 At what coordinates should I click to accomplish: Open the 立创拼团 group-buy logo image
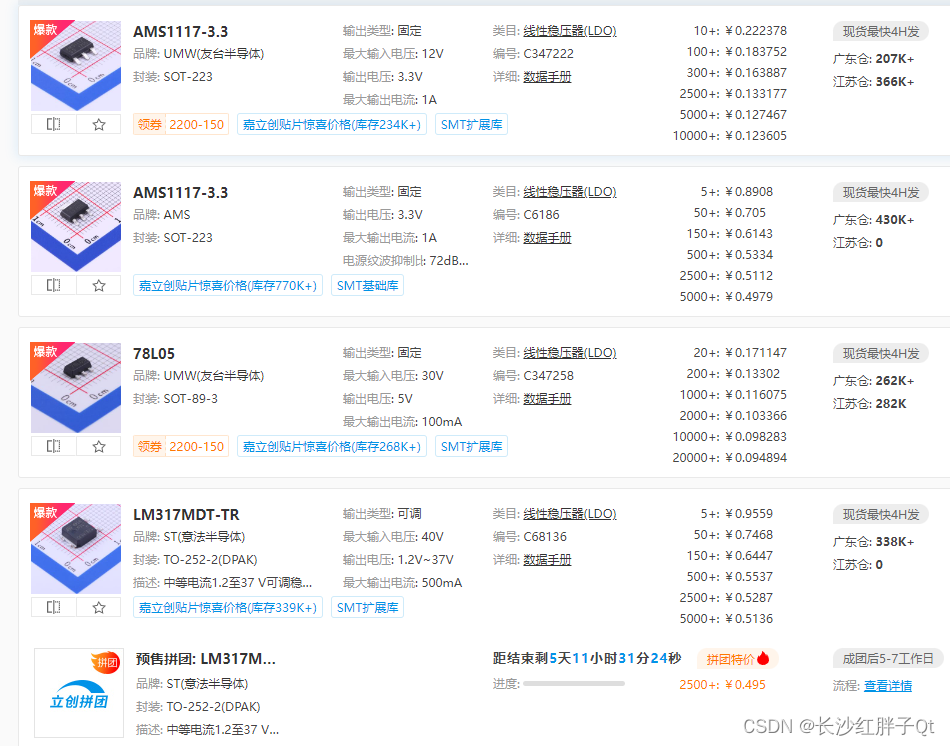[79, 693]
